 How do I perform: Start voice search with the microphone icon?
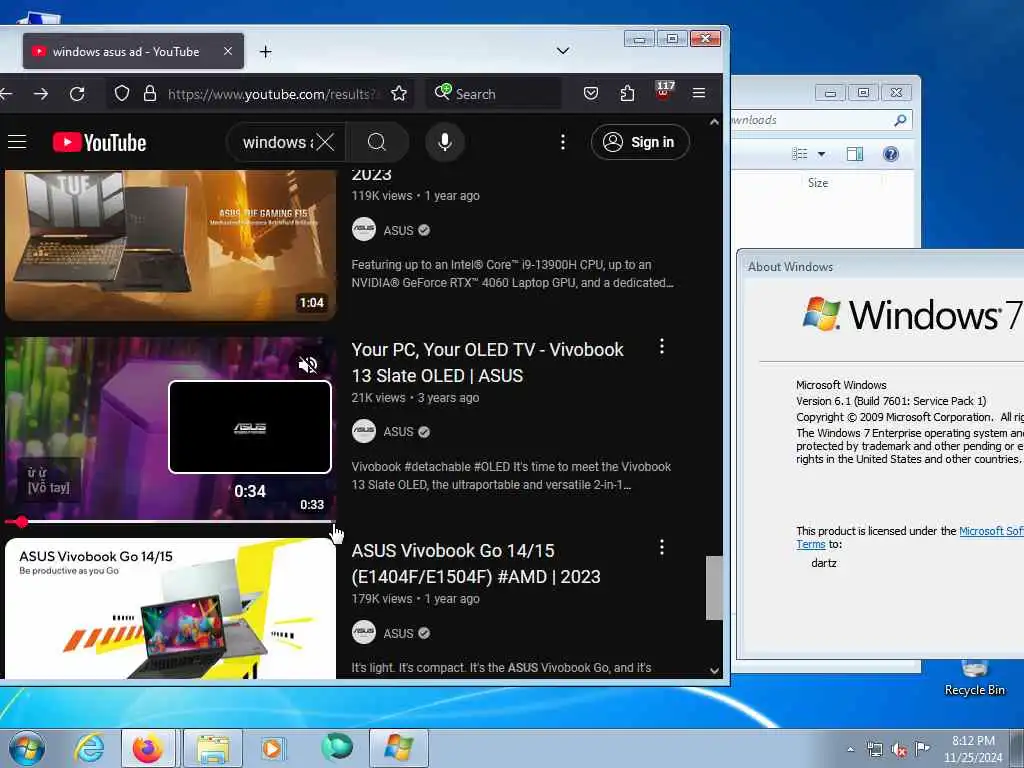point(445,142)
